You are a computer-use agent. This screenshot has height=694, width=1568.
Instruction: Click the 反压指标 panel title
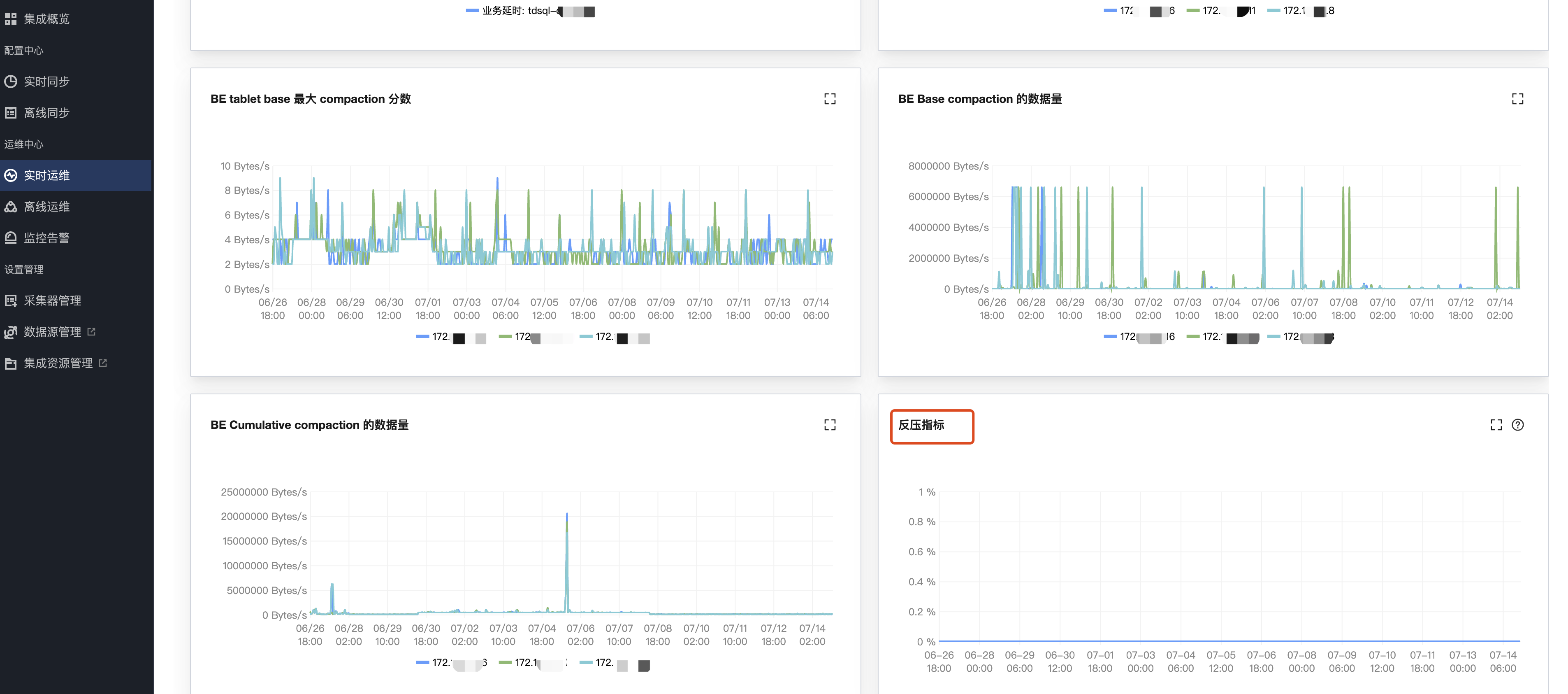(921, 425)
